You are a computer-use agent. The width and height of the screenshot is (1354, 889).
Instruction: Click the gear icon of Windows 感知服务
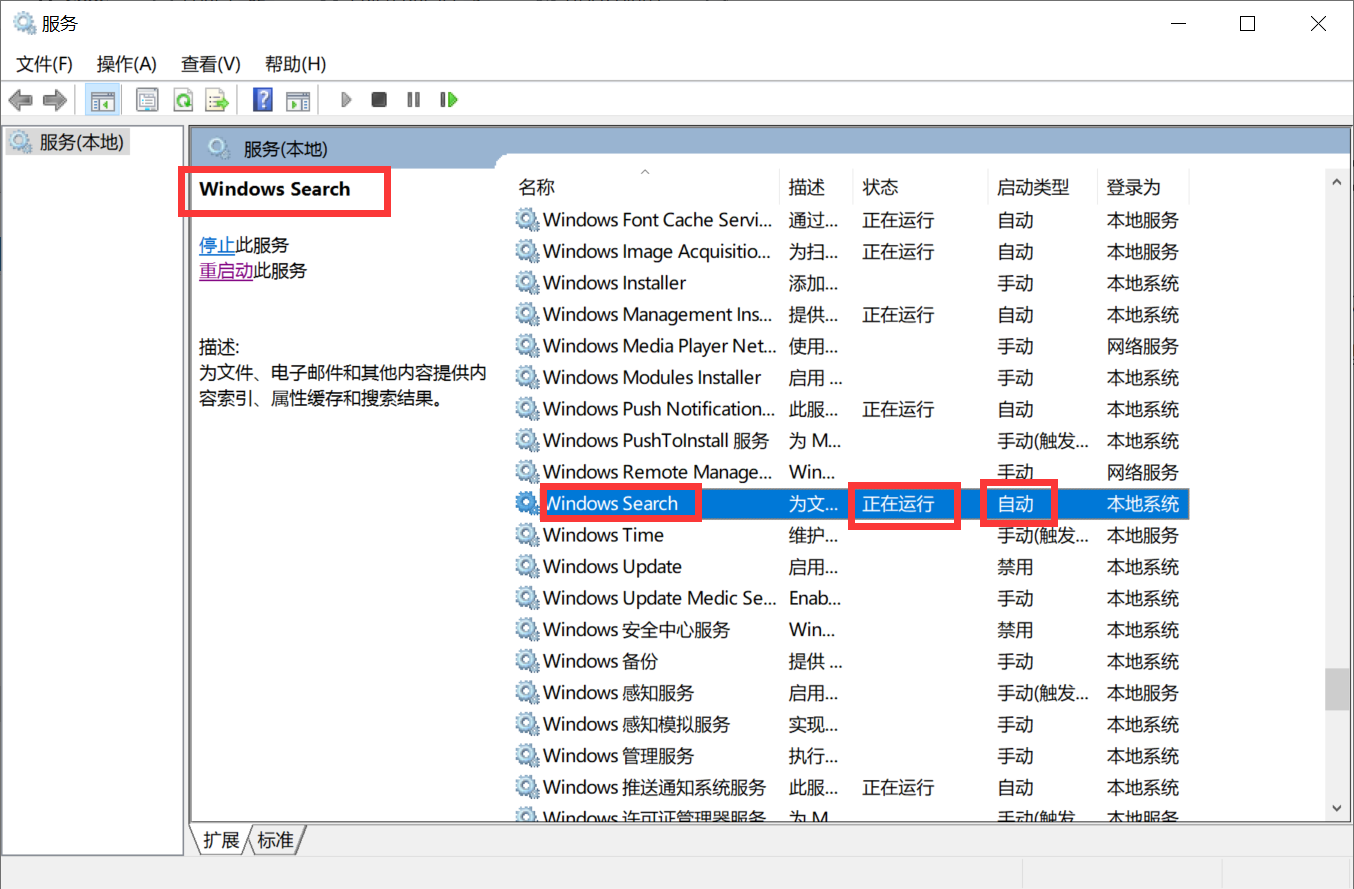tap(527, 693)
